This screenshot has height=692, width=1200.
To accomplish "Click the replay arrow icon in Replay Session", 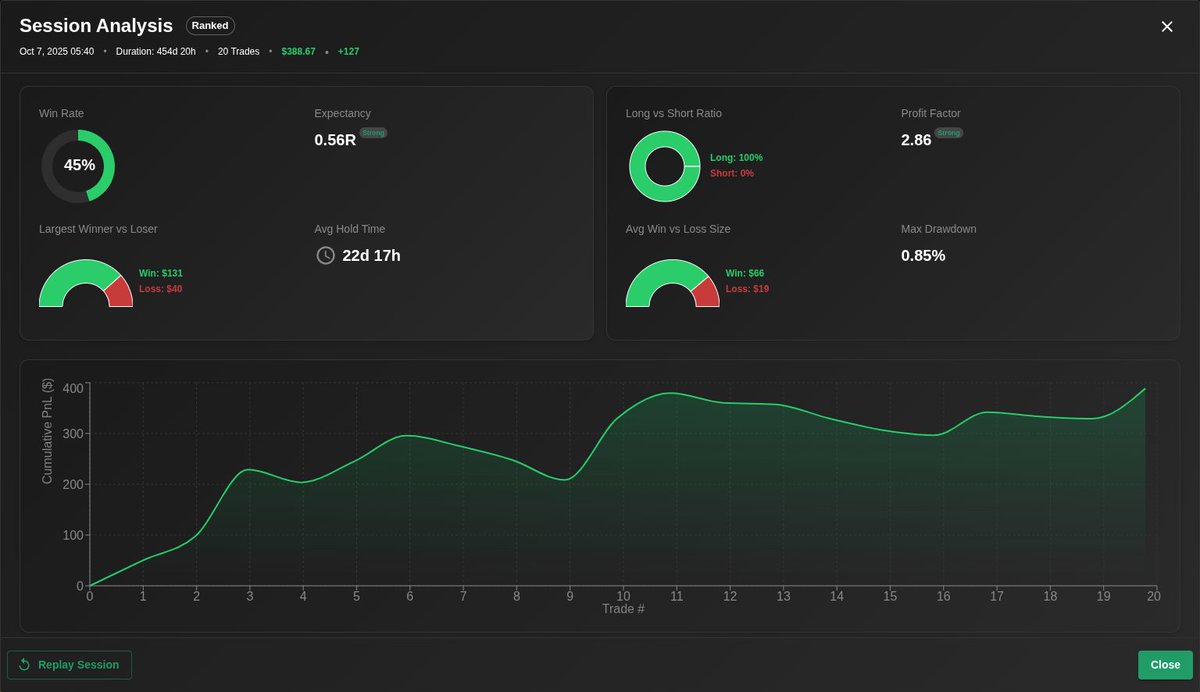I will (24, 665).
